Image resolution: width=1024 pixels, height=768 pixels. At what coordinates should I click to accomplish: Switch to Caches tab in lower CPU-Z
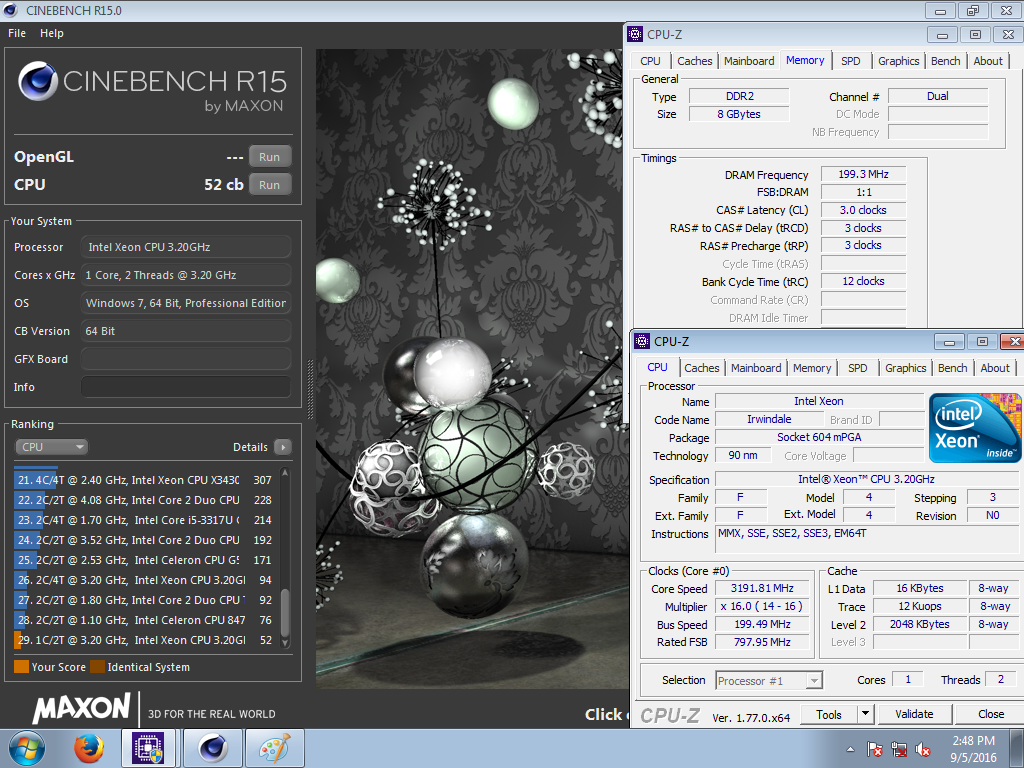tap(701, 368)
